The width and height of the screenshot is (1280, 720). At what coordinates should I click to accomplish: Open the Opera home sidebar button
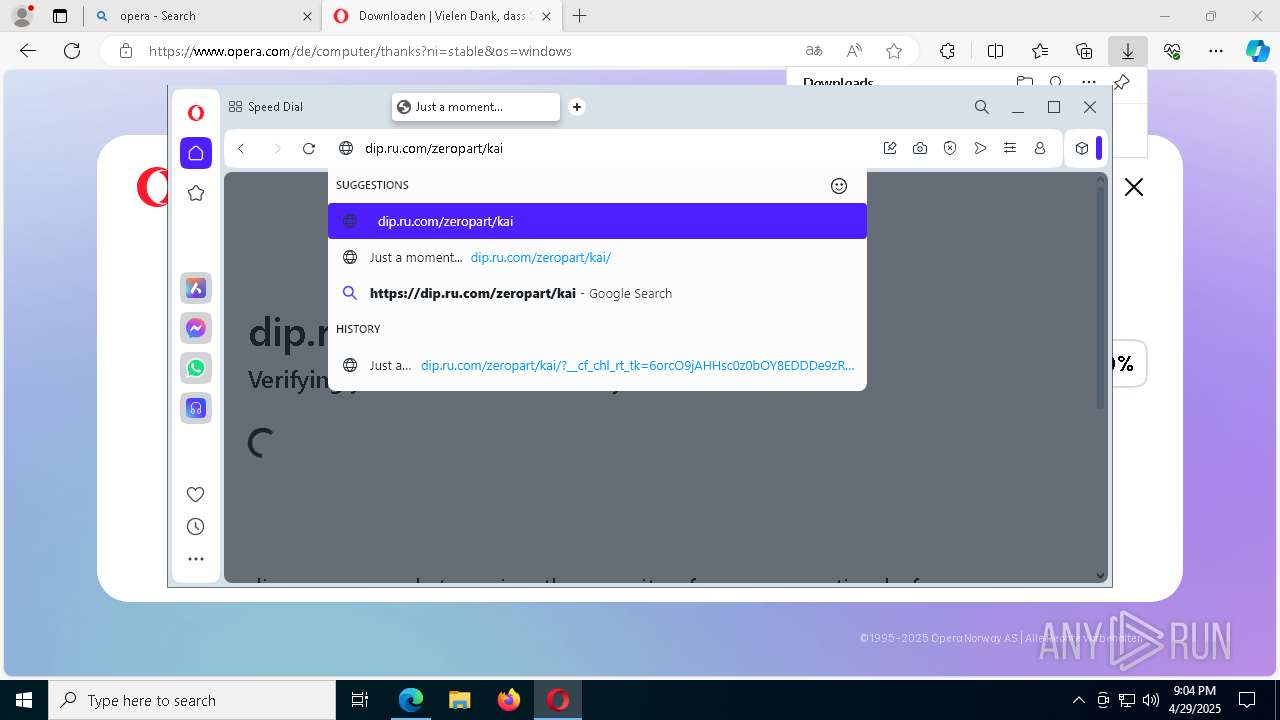(196, 153)
